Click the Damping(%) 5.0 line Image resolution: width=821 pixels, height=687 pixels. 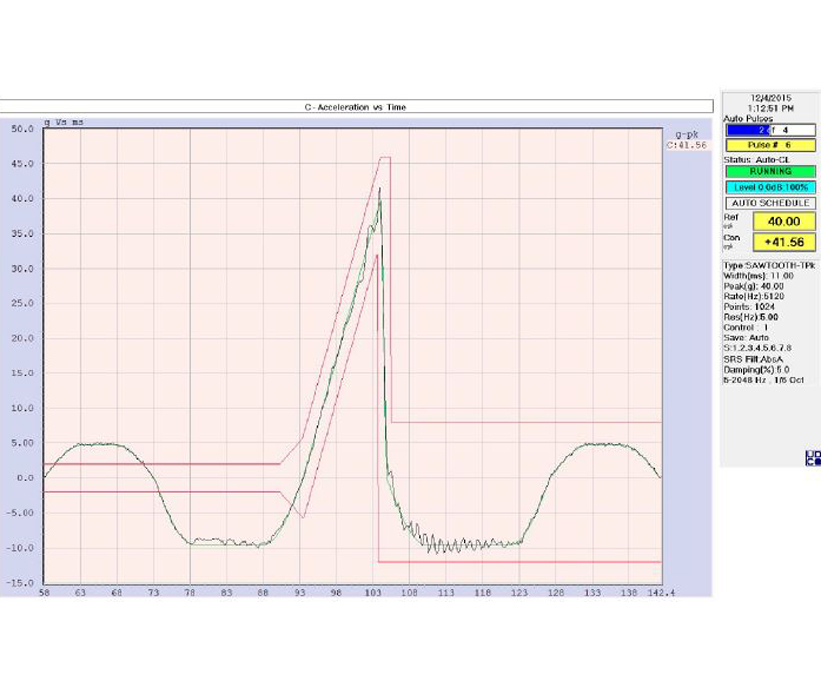[x=756, y=370]
